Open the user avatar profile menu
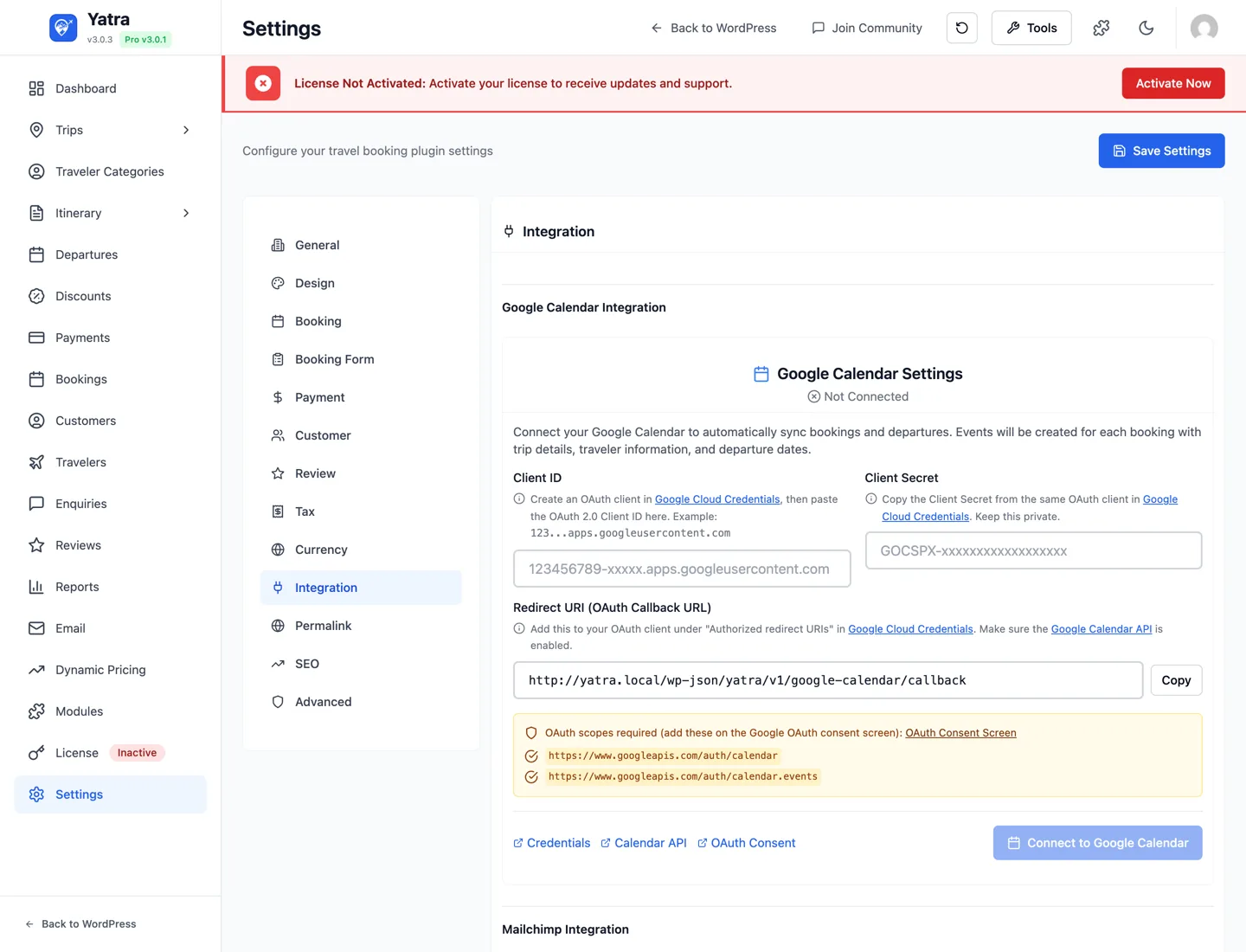This screenshot has height=952, width=1246. click(1204, 28)
